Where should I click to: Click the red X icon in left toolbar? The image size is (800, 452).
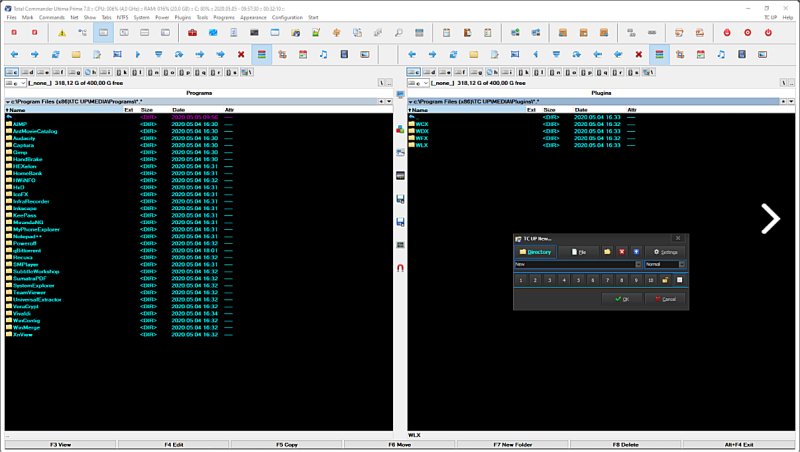(241, 54)
